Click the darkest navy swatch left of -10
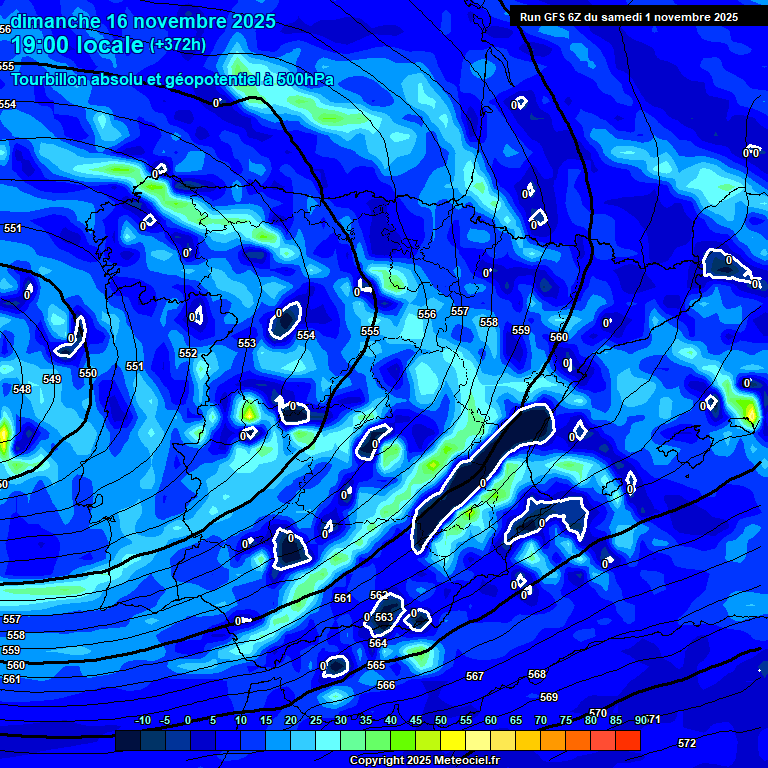The height and width of the screenshot is (768, 768). click(128, 741)
